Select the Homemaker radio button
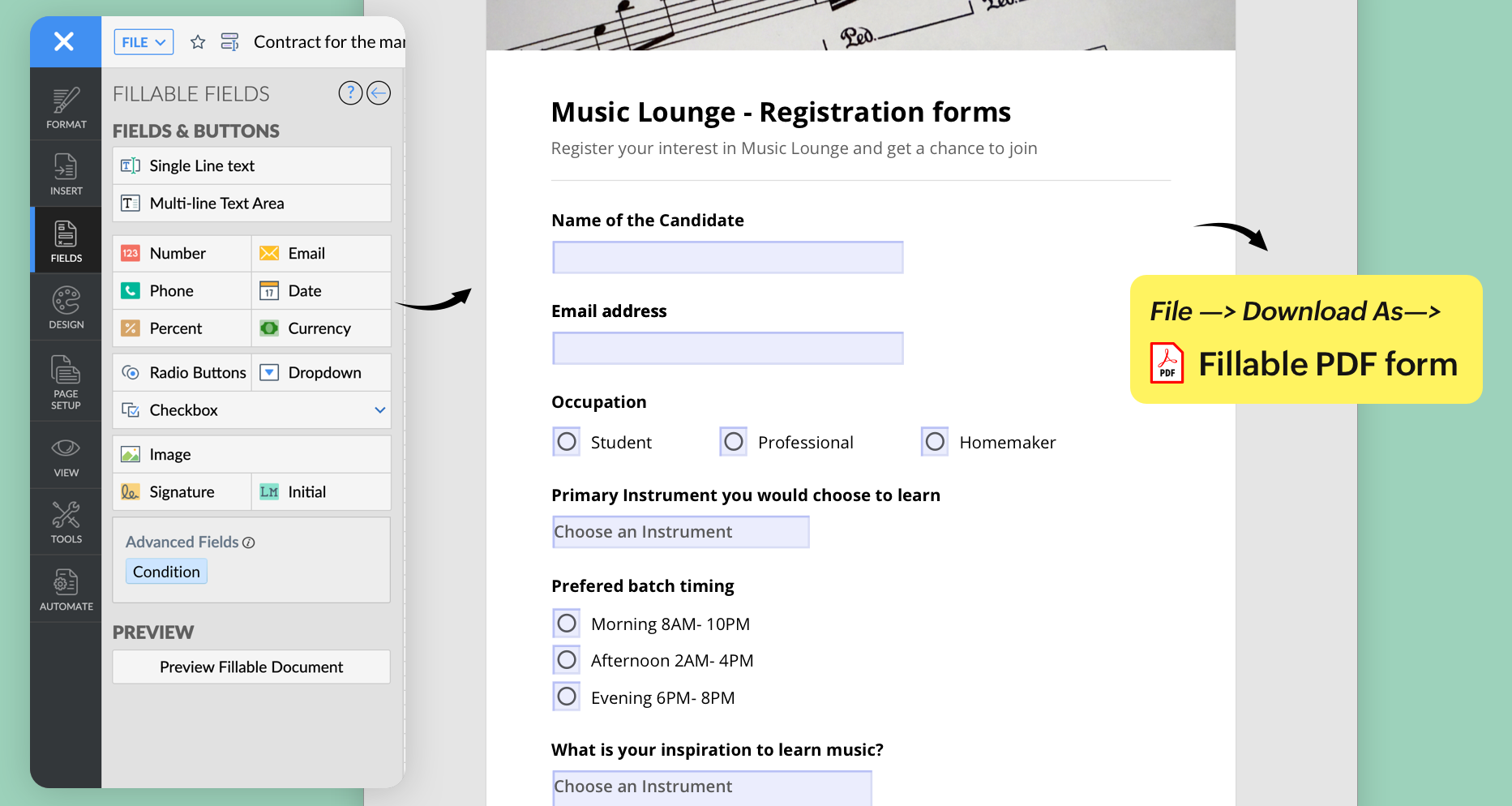 (x=935, y=442)
